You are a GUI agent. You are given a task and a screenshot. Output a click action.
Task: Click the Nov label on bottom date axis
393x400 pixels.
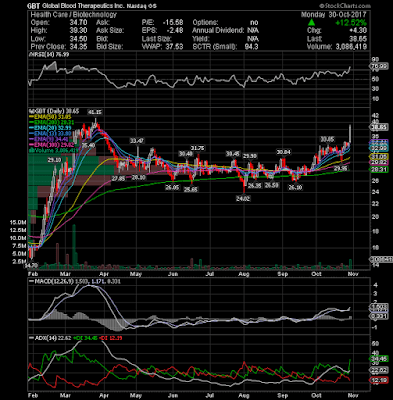(x=354, y=395)
